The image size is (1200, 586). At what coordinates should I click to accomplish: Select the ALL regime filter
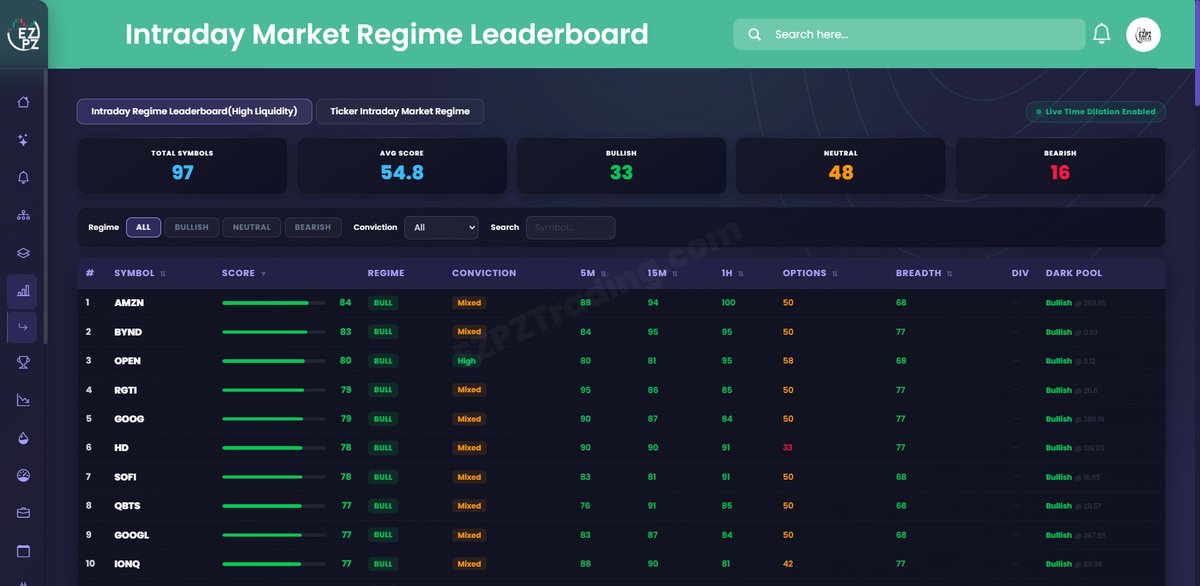[143, 227]
